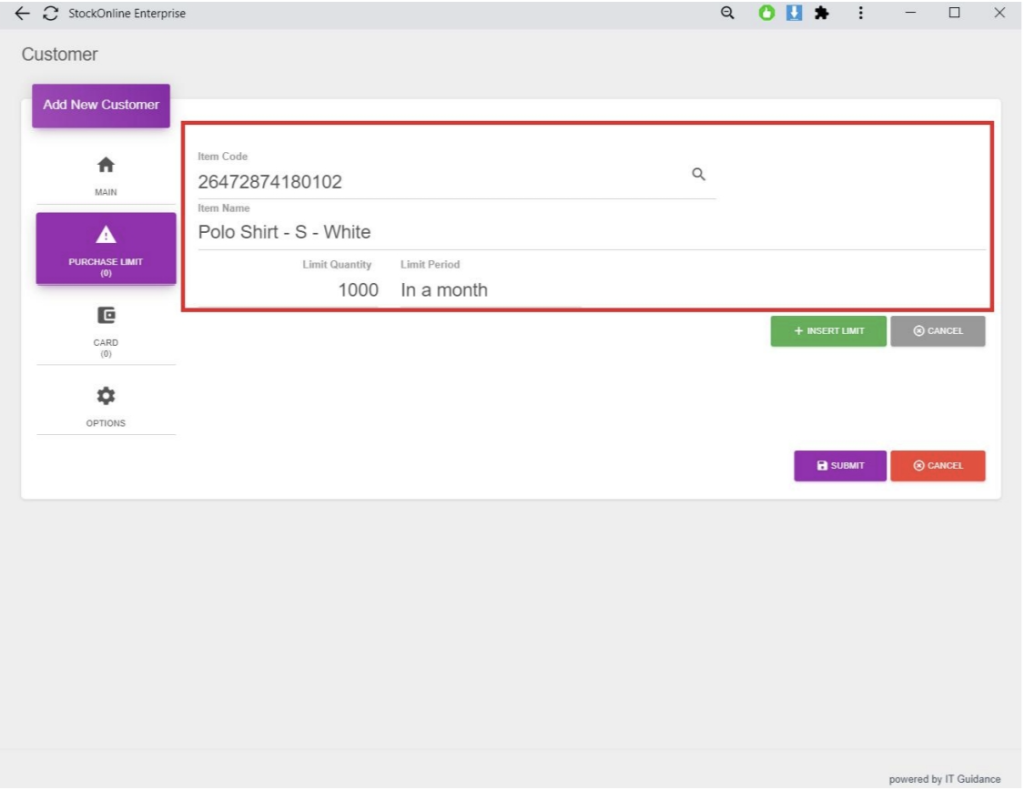
Task: Click the Add New Customer button
Action: (101, 105)
